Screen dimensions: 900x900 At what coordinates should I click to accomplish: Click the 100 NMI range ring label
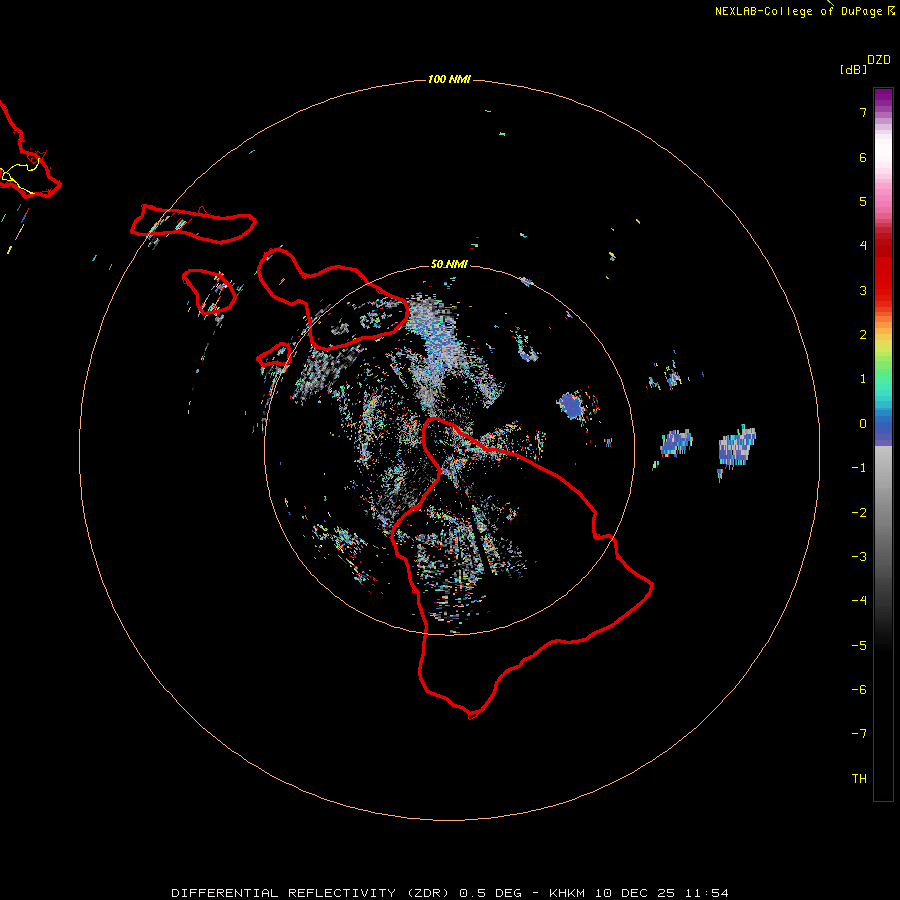tap(449, 79)
